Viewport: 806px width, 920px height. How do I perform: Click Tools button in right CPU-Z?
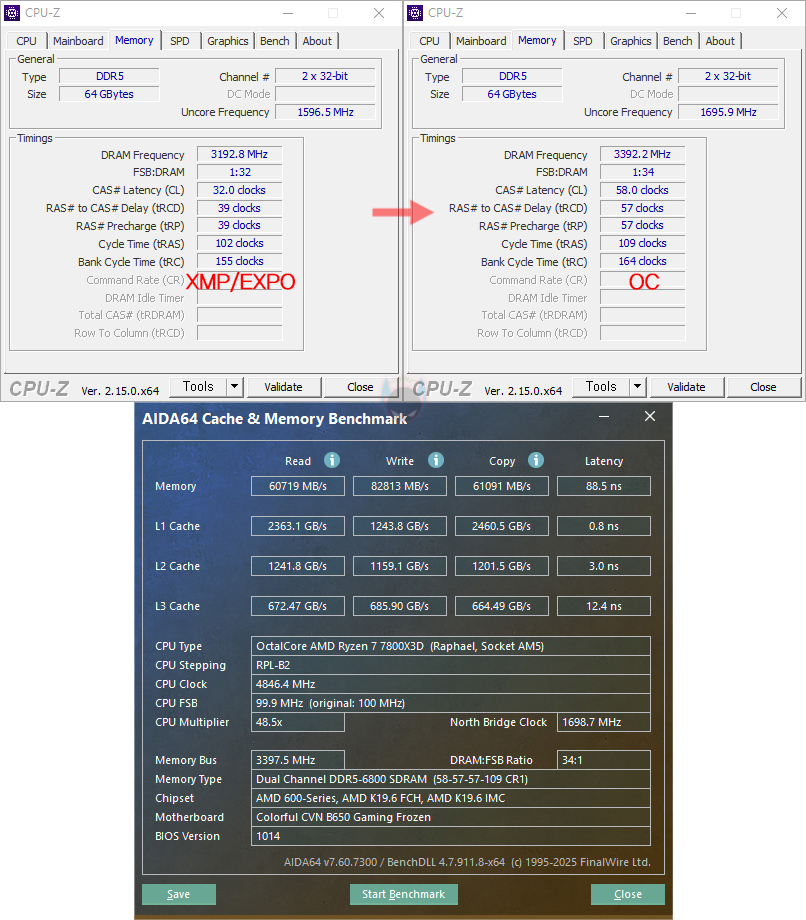(601, 387)
